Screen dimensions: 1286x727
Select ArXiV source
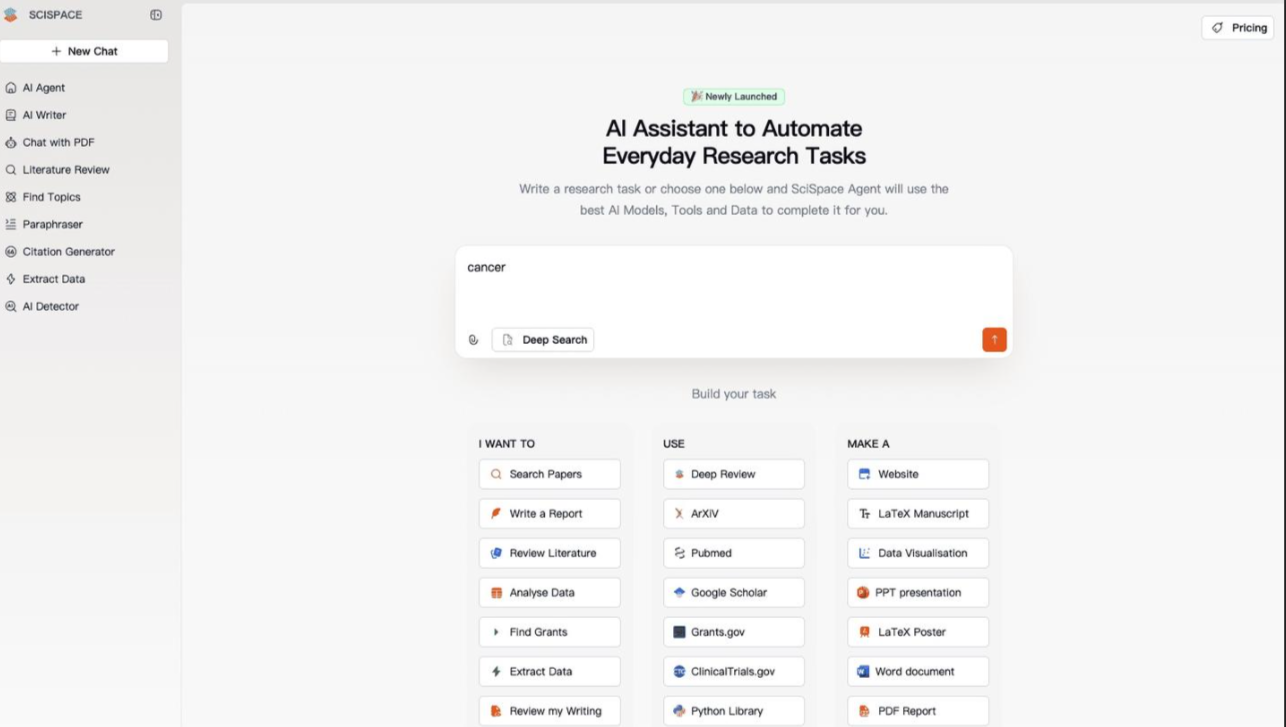pyautogui.click(x=734, y=514)
